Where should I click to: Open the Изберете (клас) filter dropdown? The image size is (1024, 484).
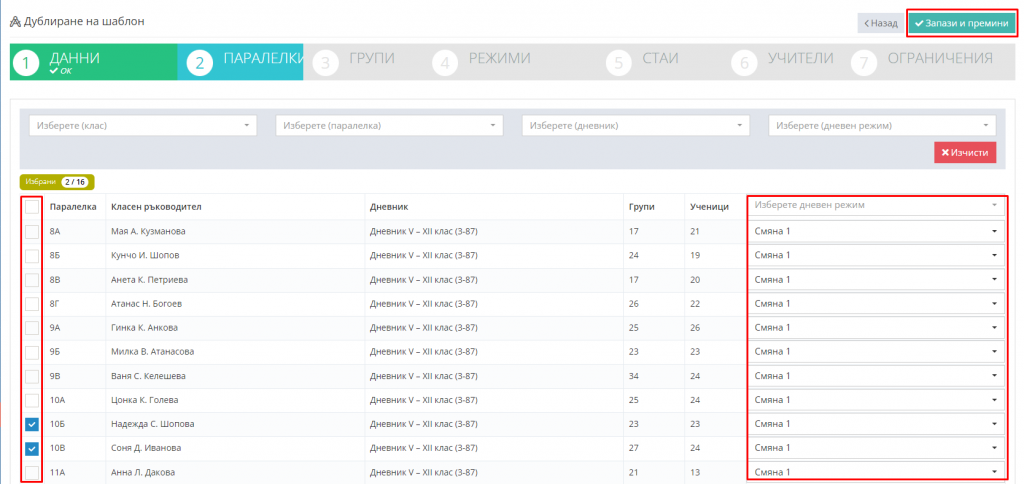143,125
